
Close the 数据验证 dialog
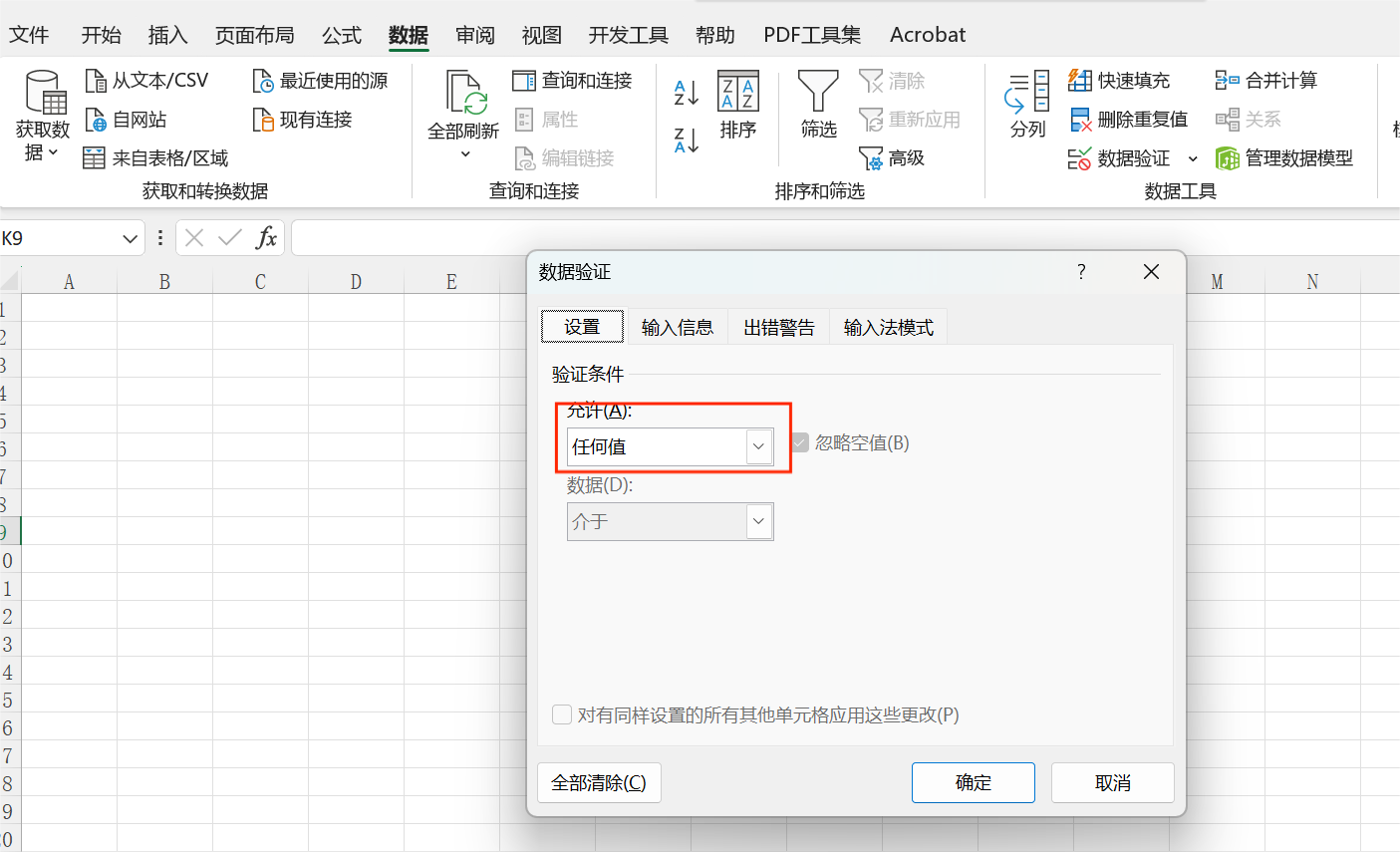click(1151, 272)
